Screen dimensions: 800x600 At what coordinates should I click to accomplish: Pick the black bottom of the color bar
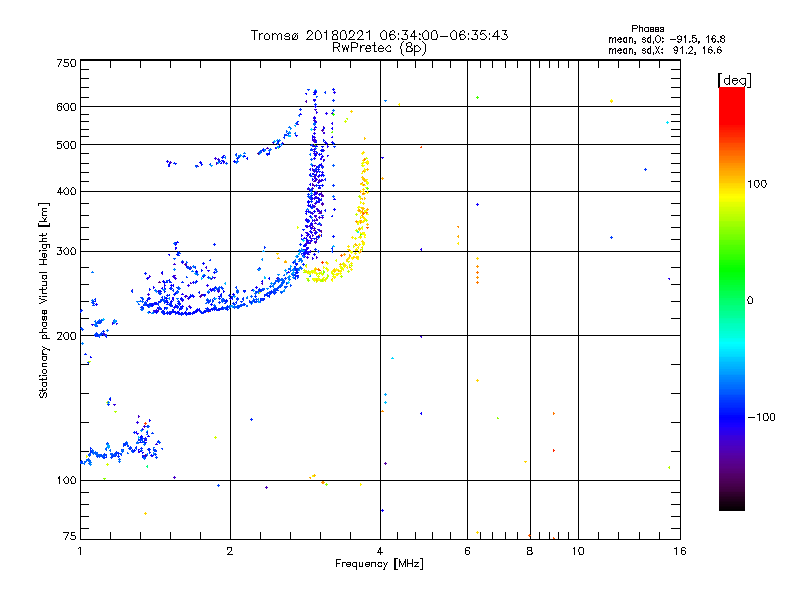click(x=732, y=503)
